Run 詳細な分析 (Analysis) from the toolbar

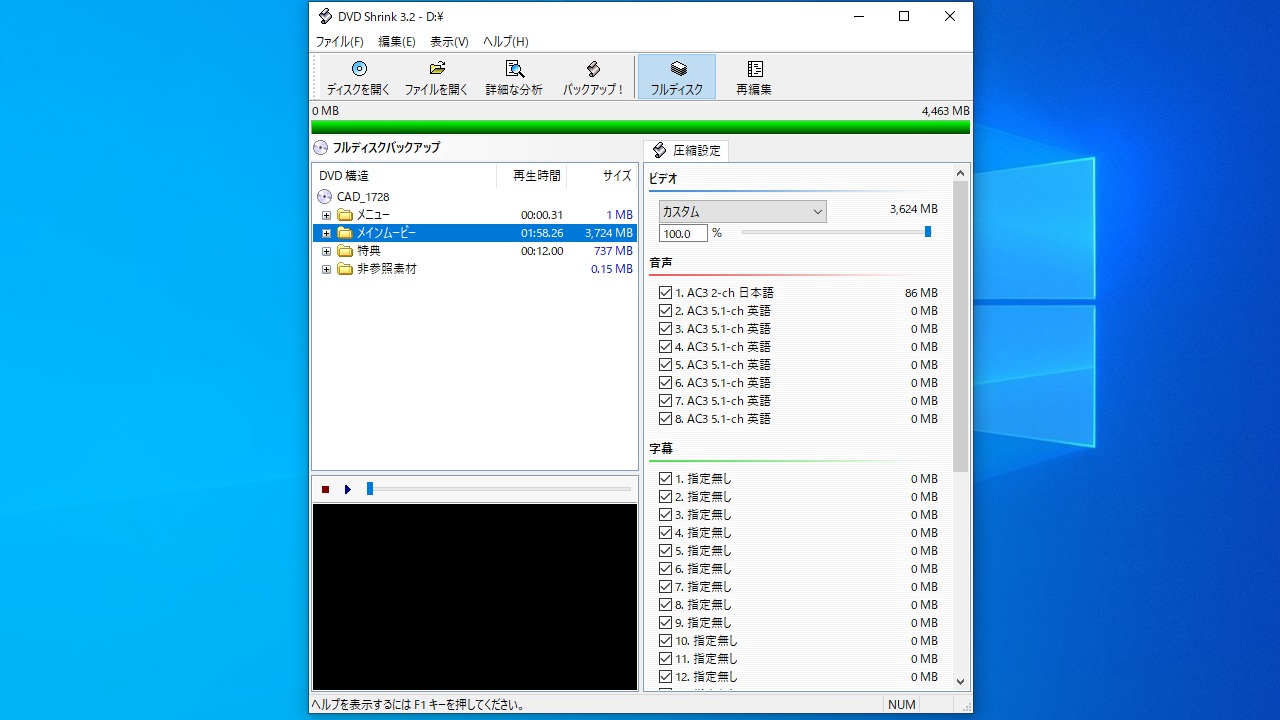(514, 77)
